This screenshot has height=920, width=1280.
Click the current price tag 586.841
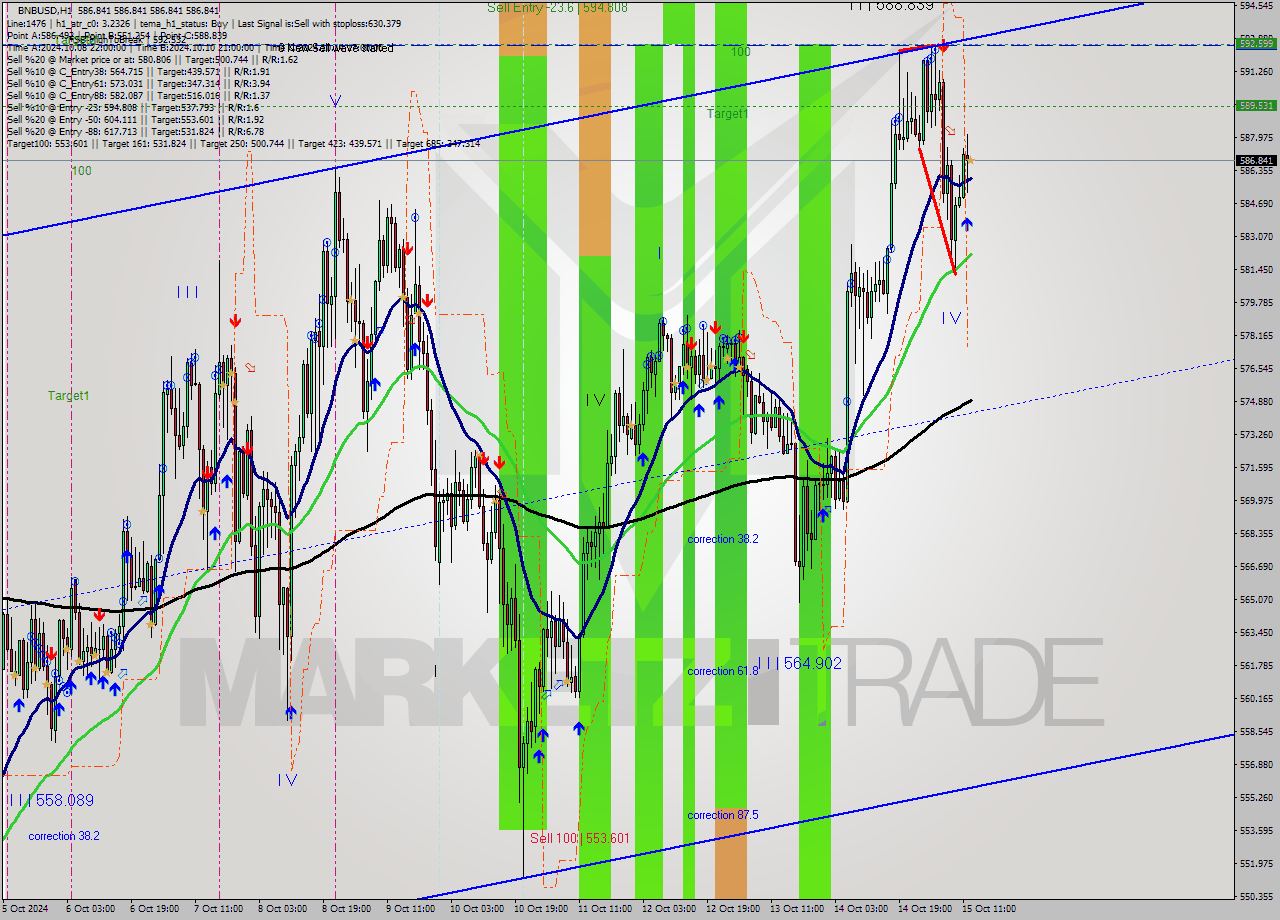(x=1256, y=160)
